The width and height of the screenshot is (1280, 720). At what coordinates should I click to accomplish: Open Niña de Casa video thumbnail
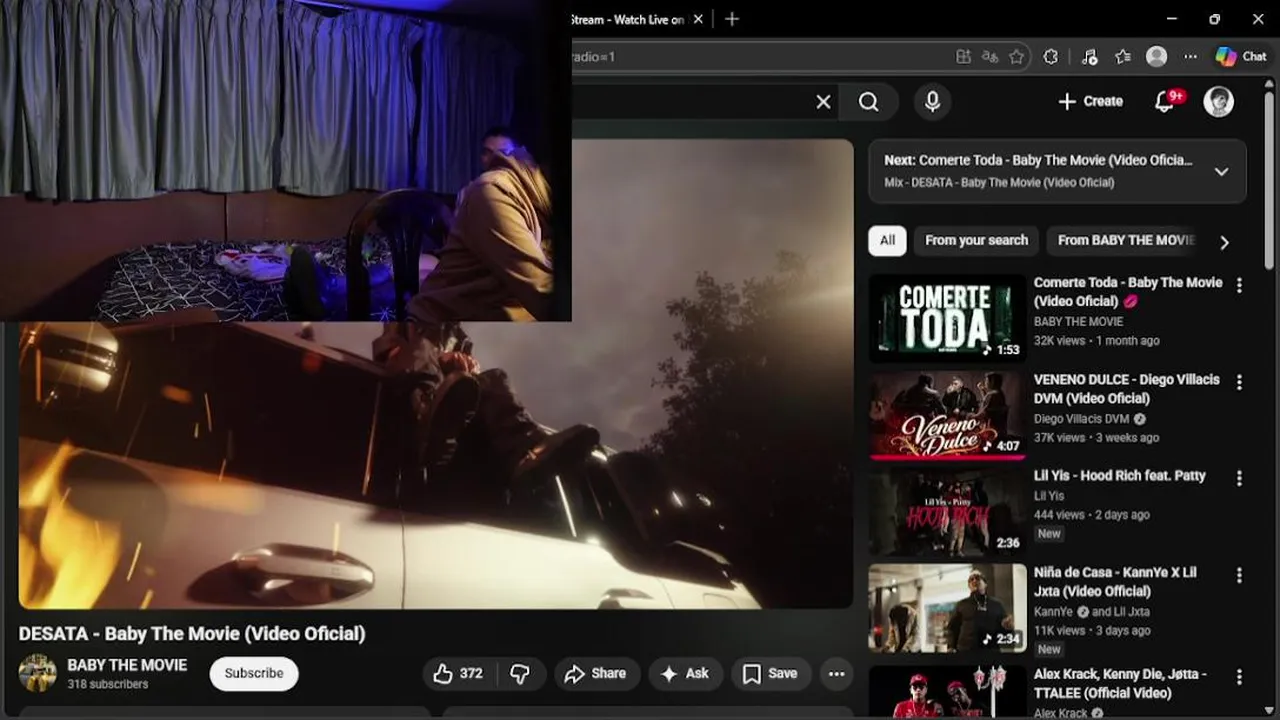[947, 608]
